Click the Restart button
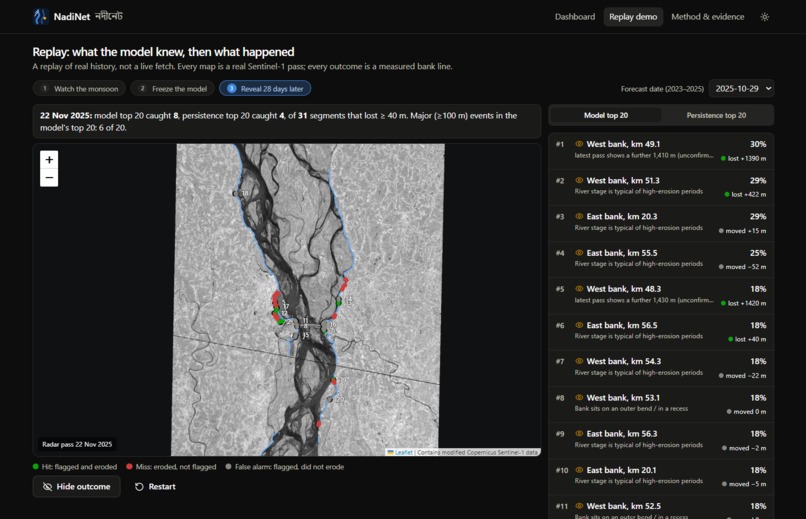The image size is (806, 519). point(155,487)
